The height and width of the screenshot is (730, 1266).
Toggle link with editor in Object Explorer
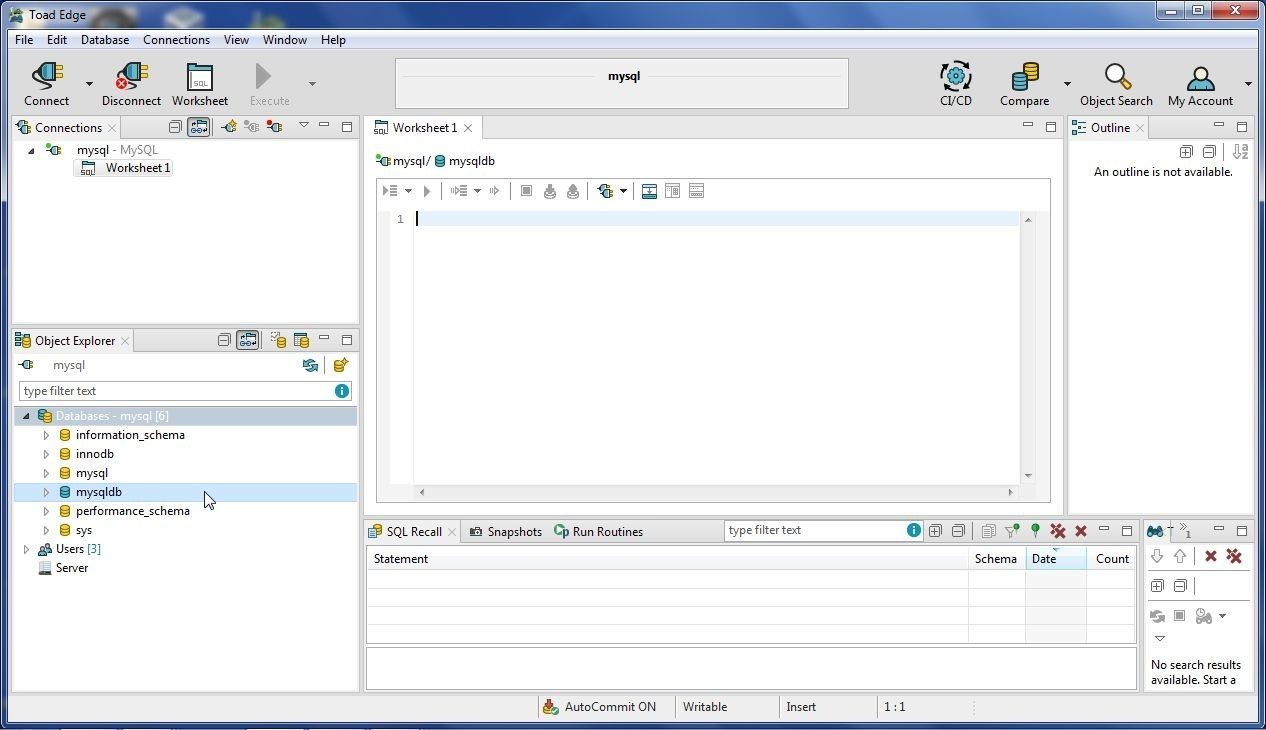point(247,340)
